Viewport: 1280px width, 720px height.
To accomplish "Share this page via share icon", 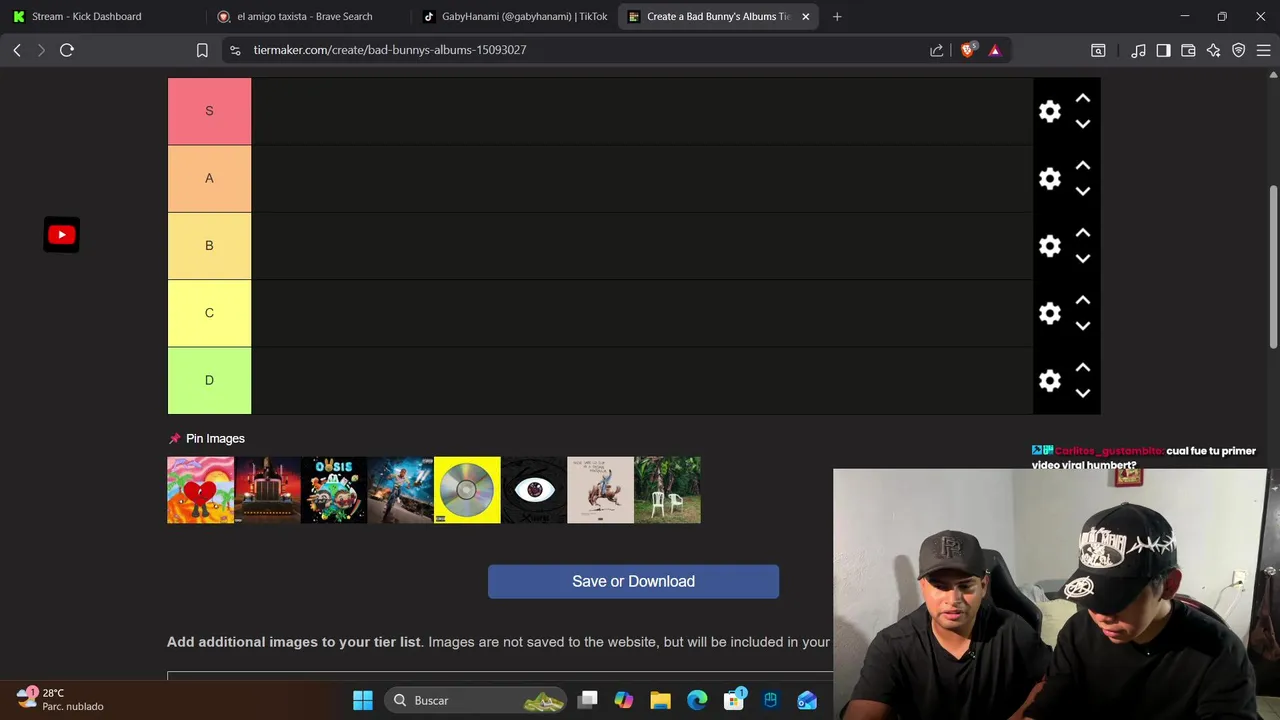I will pyautogui.click(x=937, y=50).
